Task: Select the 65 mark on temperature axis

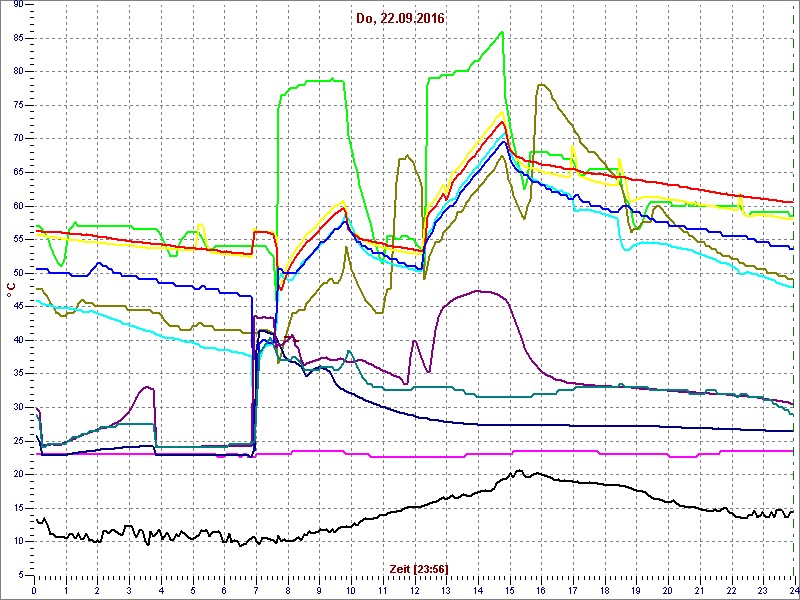Action: click(18, 172)
